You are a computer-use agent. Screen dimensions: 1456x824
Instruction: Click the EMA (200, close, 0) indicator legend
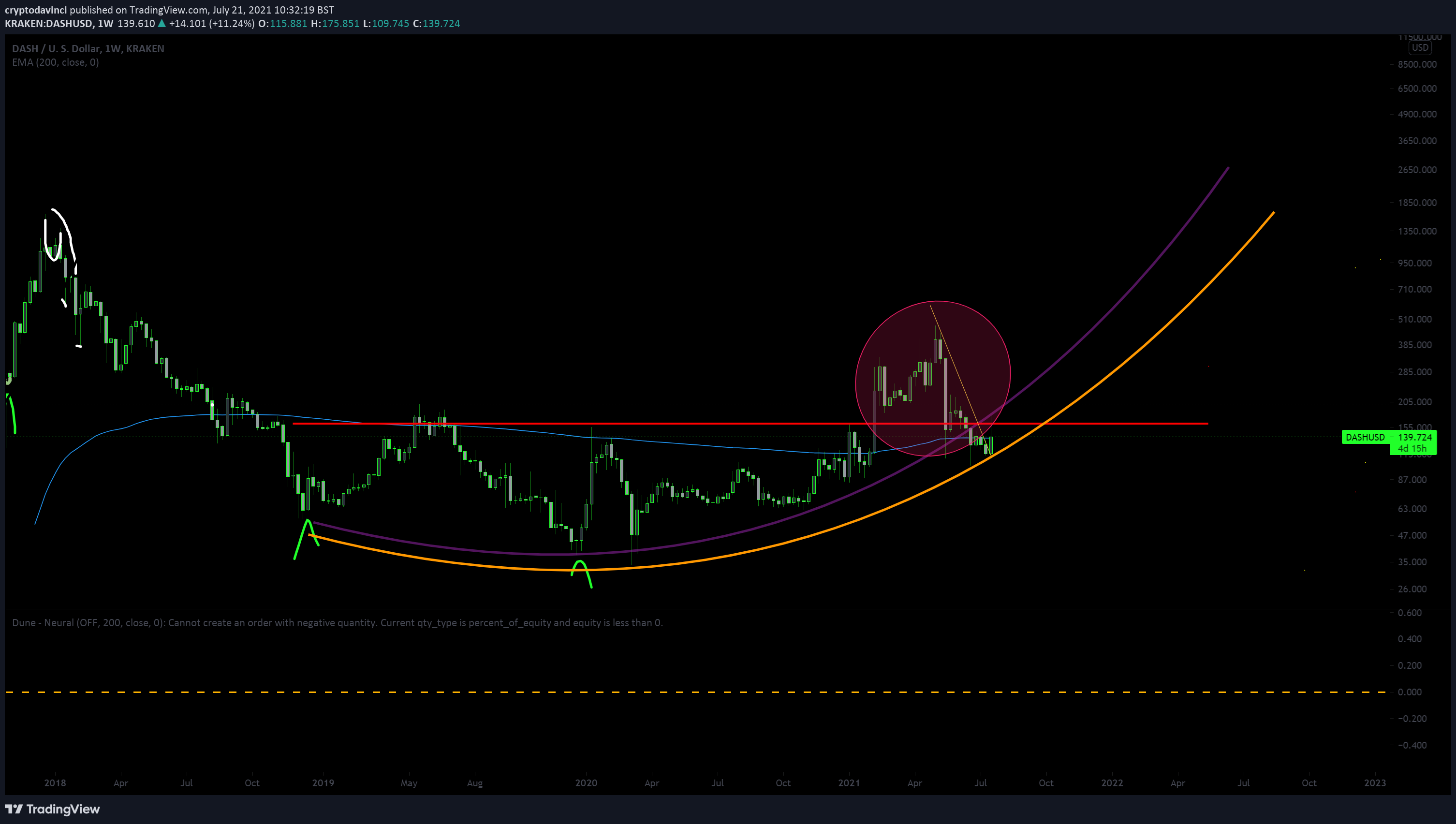[56, 62]
